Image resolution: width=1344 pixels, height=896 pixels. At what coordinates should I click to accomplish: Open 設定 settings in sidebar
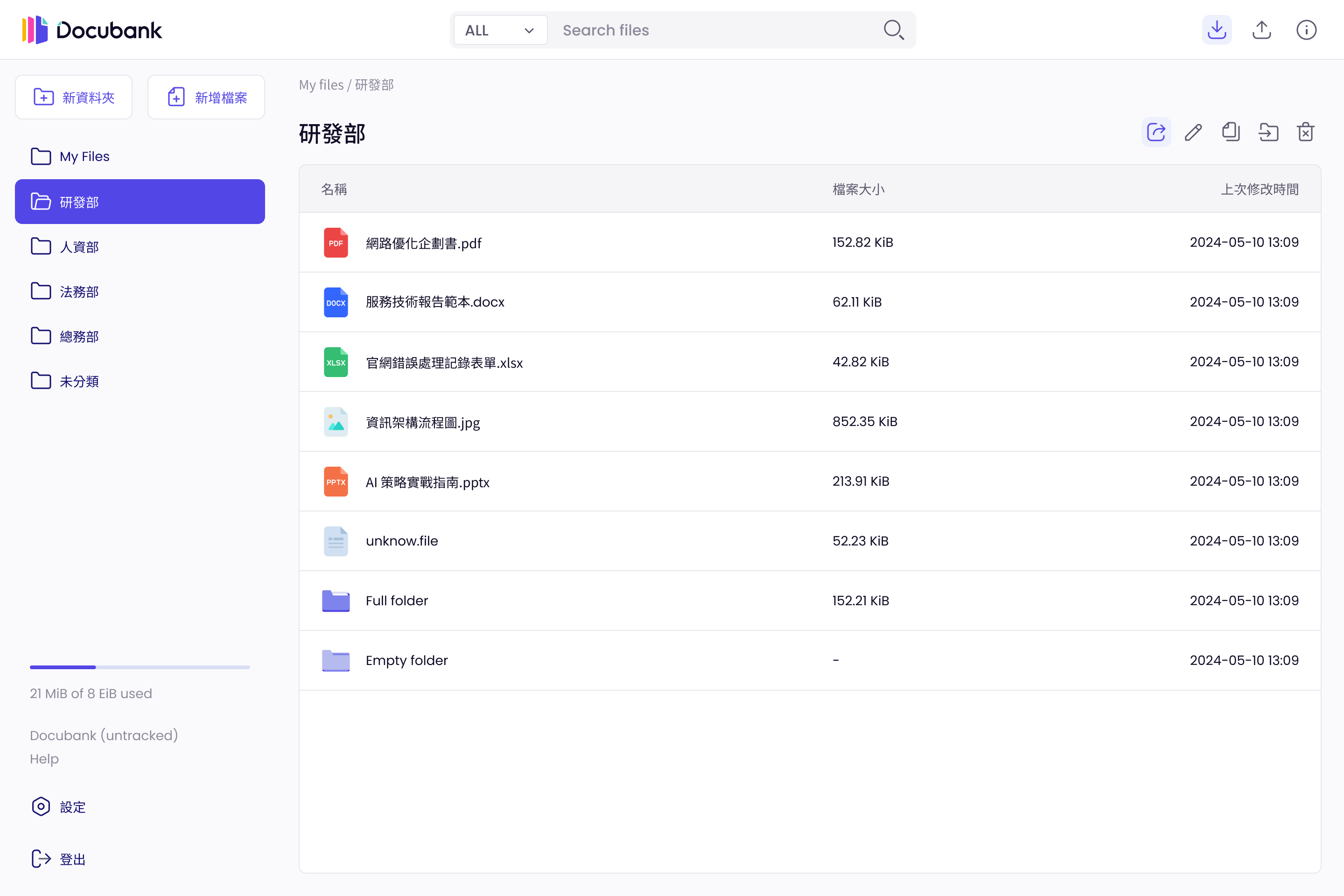click(x=58, y=807)
